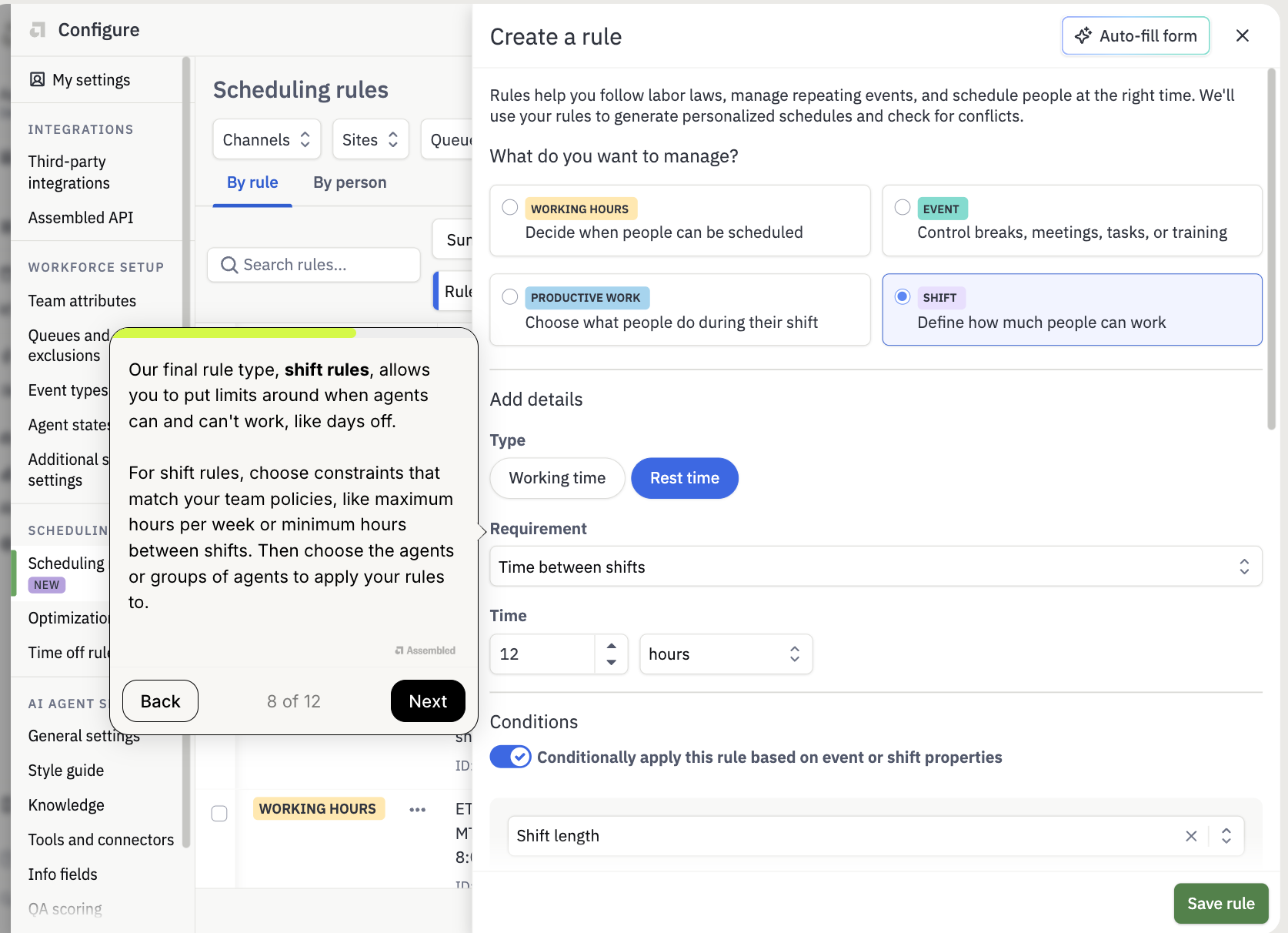This screenshot has height=933, width=1288.
Task: Disable the conditionally apply rule toggle
Action: (x=510, y=757)
